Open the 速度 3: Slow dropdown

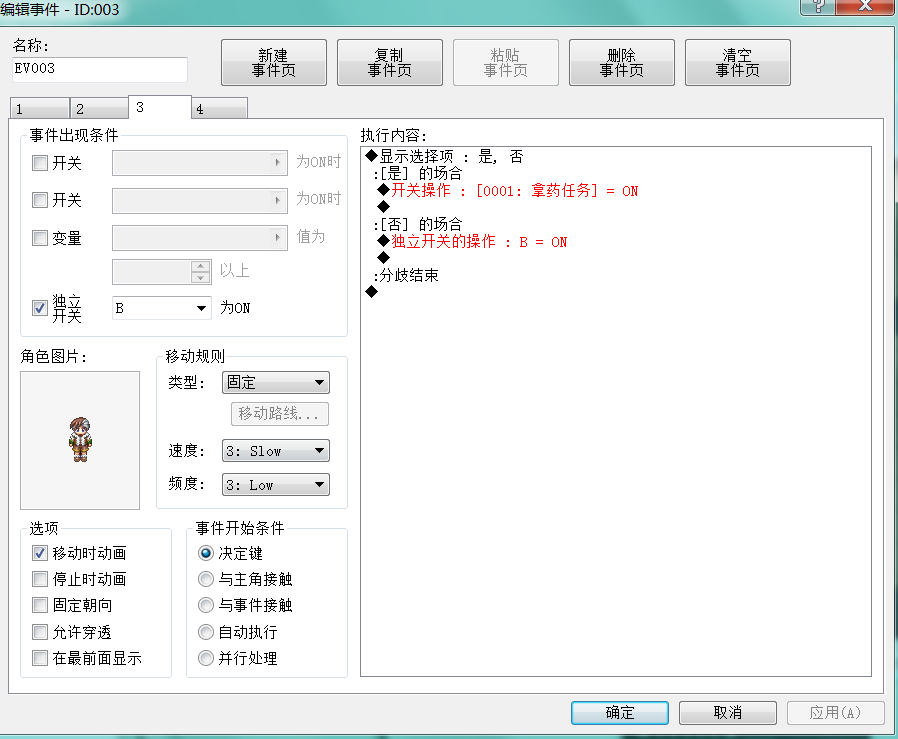tap(275, 451)
